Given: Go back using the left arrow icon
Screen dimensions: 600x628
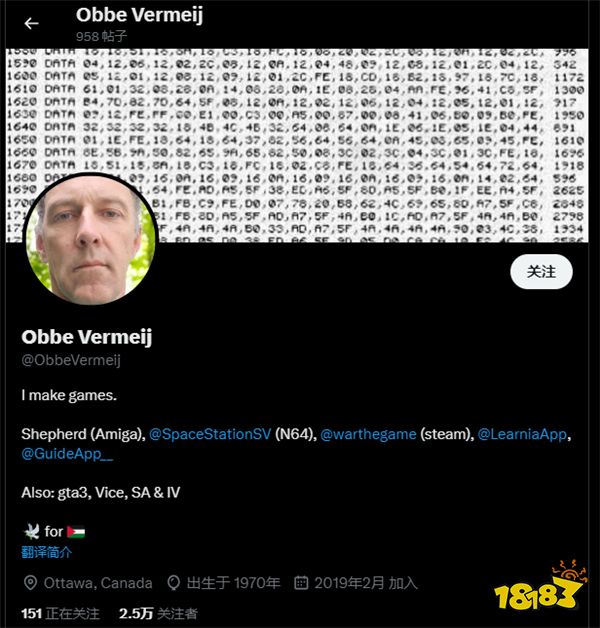Looking at the screenshot, I should click(31, 24).
